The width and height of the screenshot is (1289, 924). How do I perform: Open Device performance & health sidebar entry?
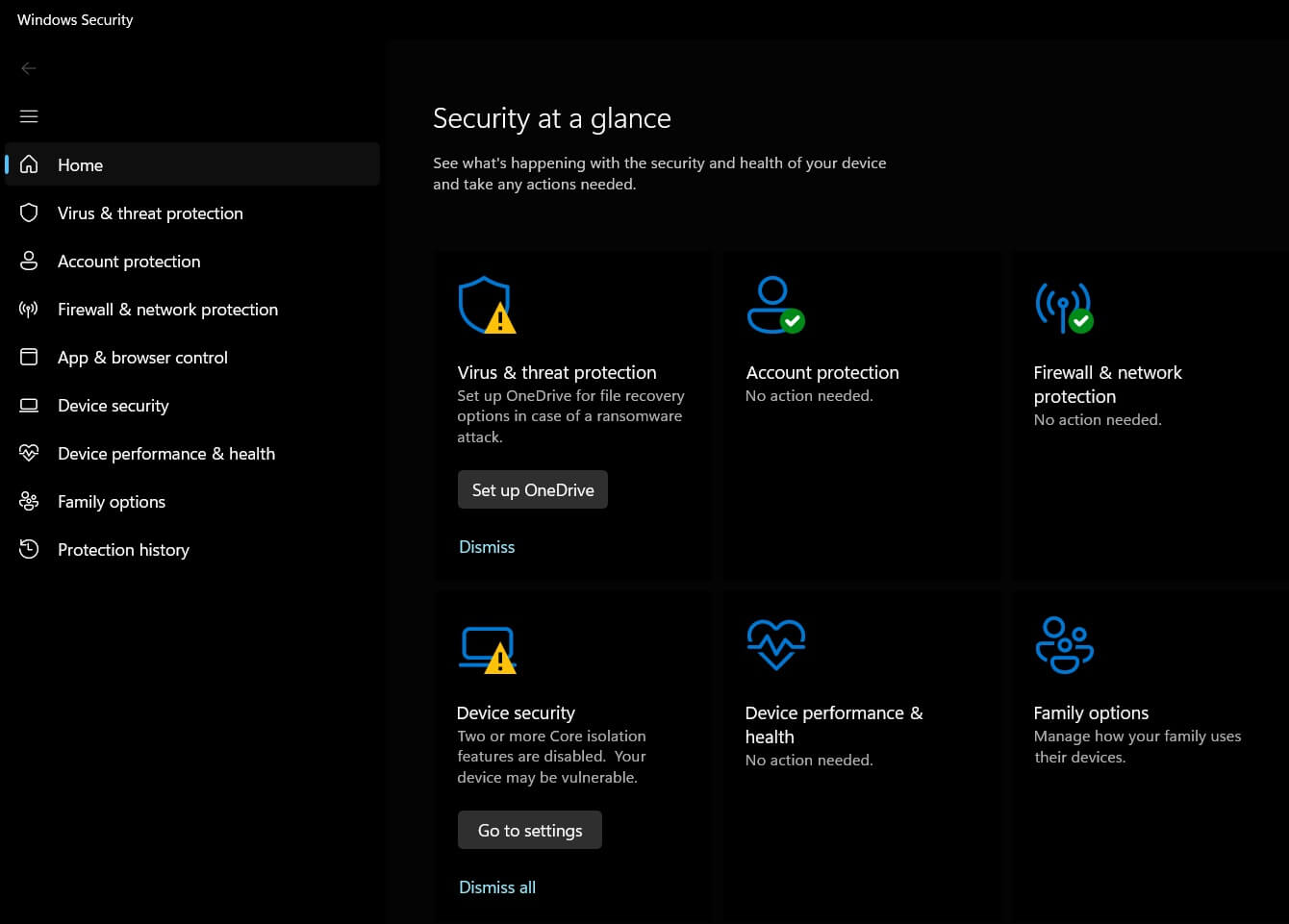pos(165,453)
